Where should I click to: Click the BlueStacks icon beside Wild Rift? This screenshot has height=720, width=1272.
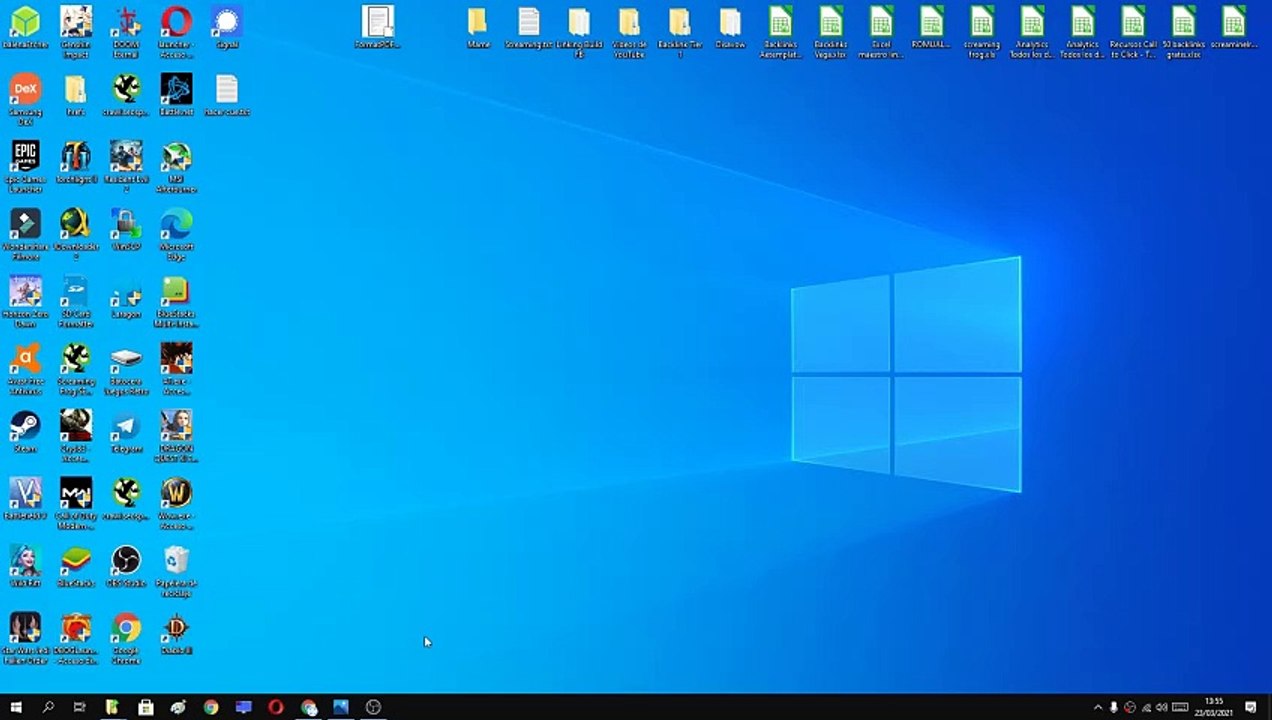(x=76, y=565)
